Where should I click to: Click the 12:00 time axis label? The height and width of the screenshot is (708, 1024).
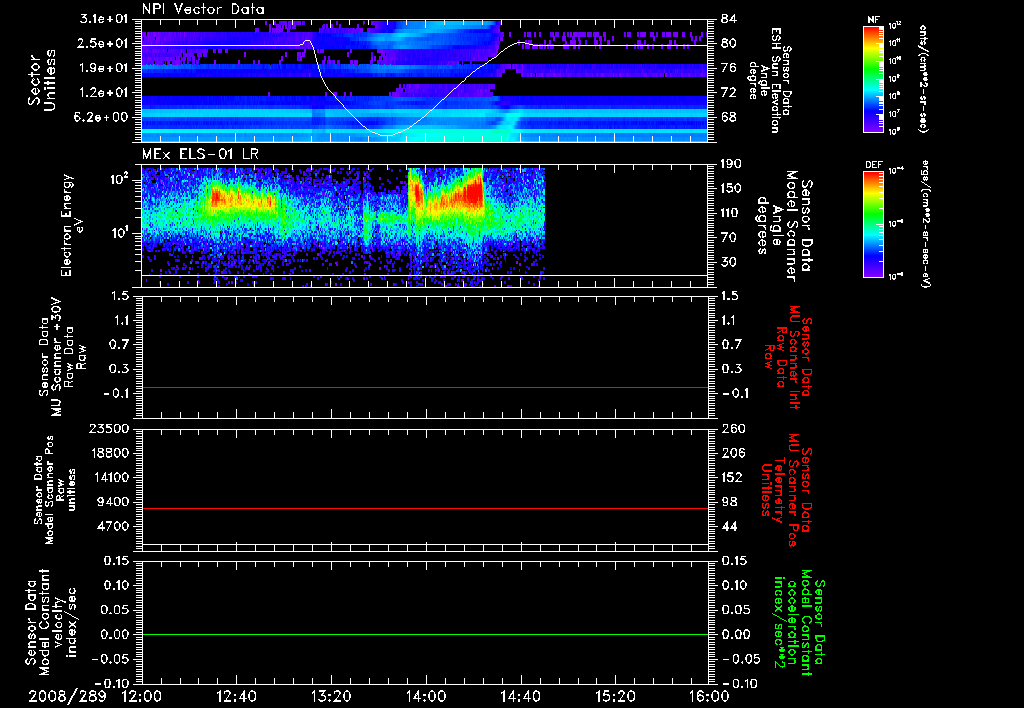(x=142, y=696)
